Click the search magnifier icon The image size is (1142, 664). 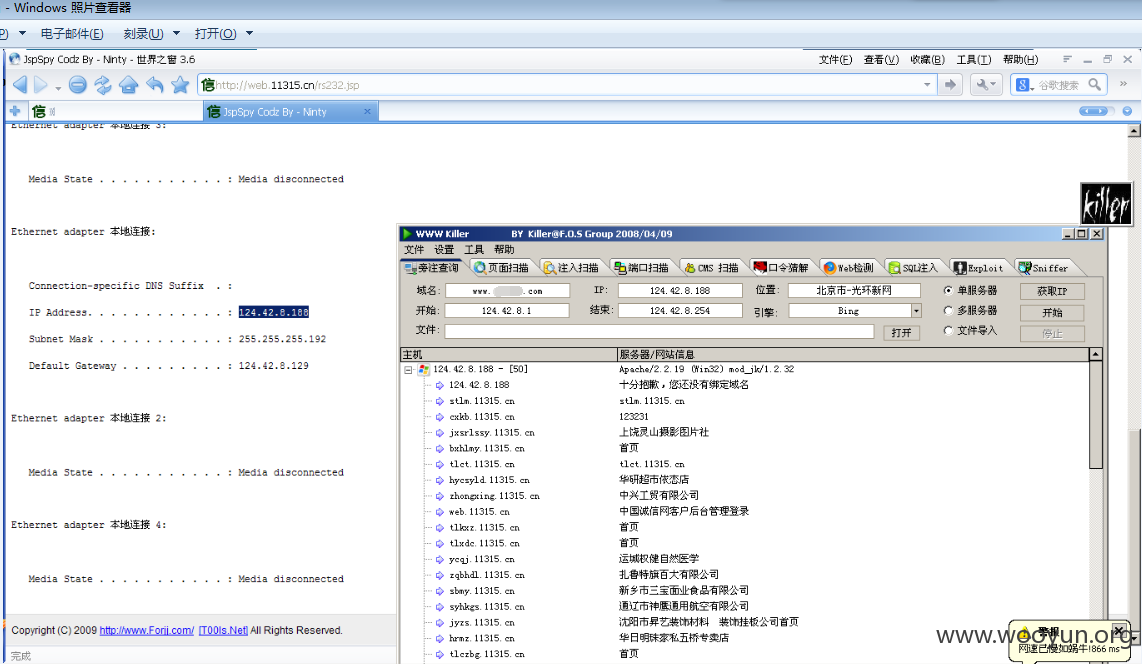coord(1095,85)
